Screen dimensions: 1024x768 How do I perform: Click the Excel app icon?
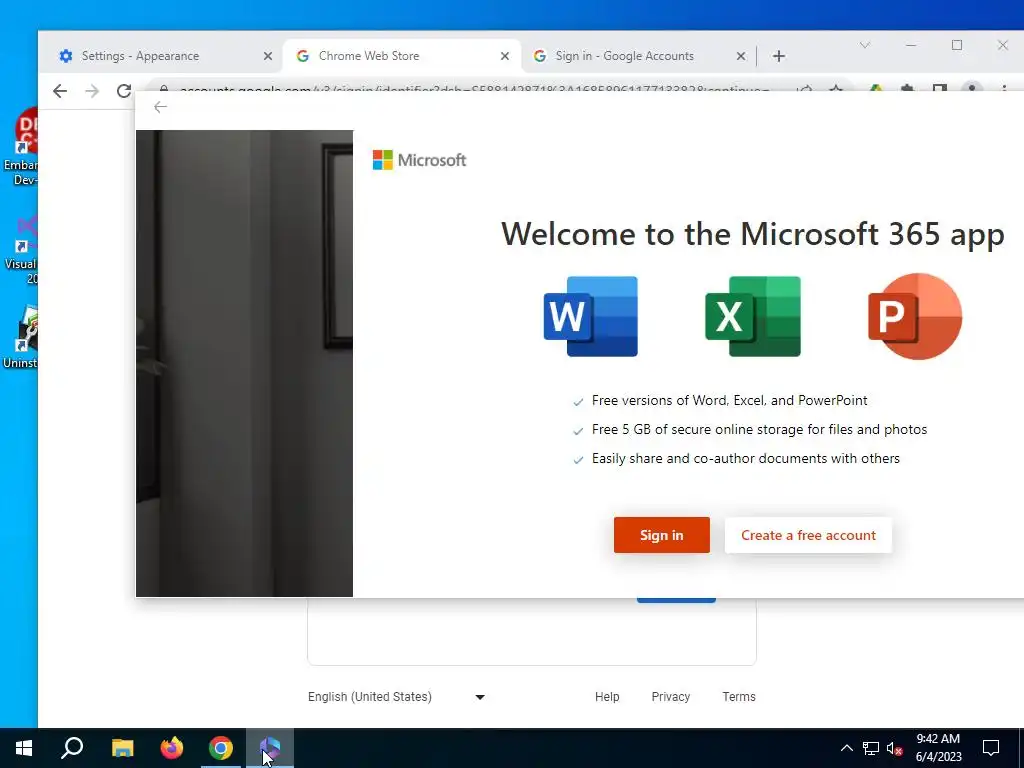pos(753,316)
